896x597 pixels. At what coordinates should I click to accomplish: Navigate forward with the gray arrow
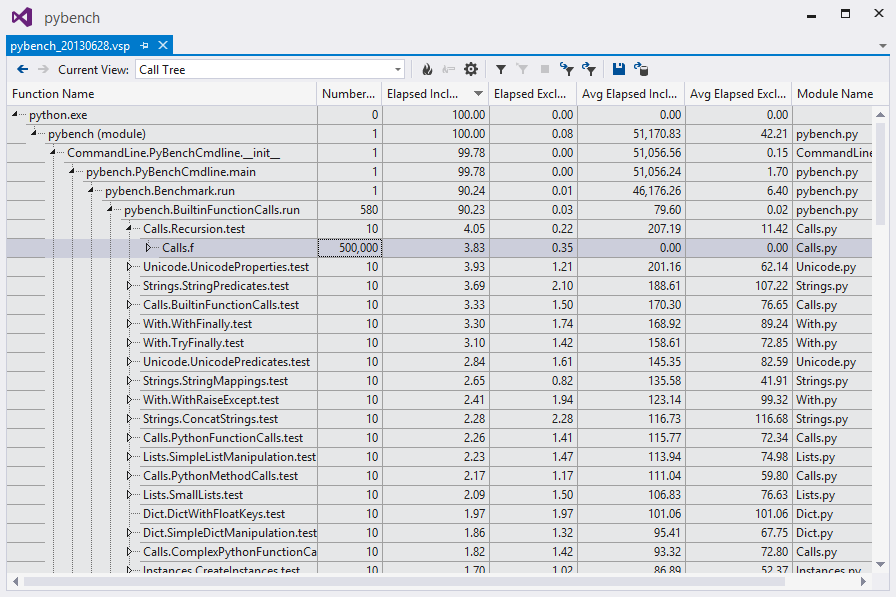pyautogui.click(x=43, y=69)
